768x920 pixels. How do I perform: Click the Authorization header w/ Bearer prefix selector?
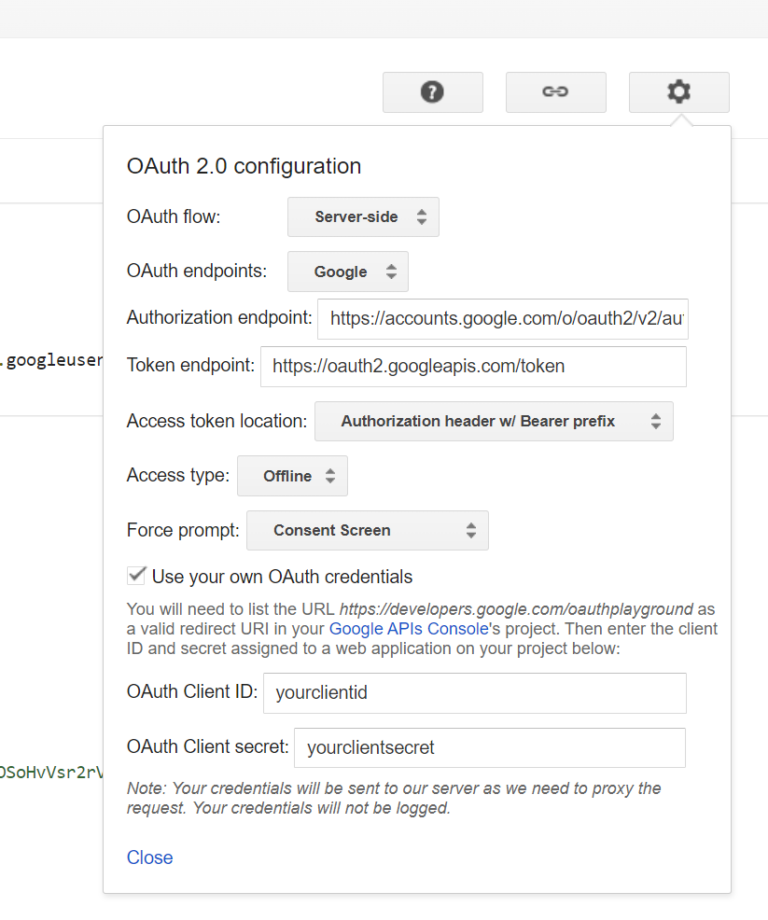click(494, 421)
